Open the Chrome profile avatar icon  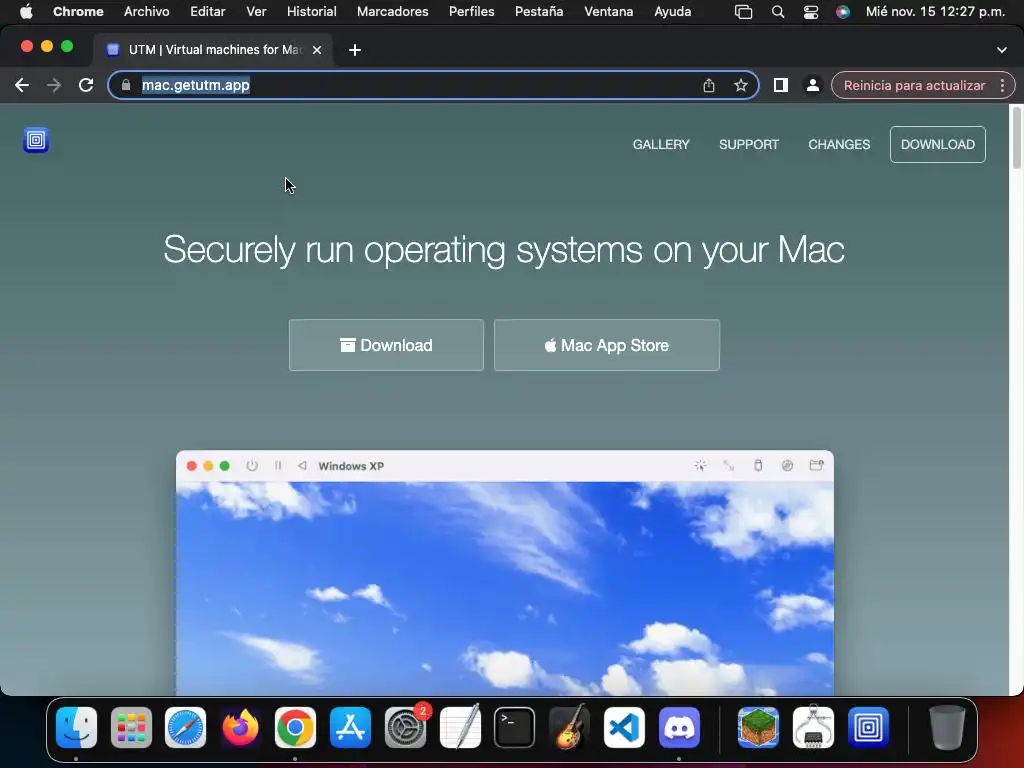(812, 85)
